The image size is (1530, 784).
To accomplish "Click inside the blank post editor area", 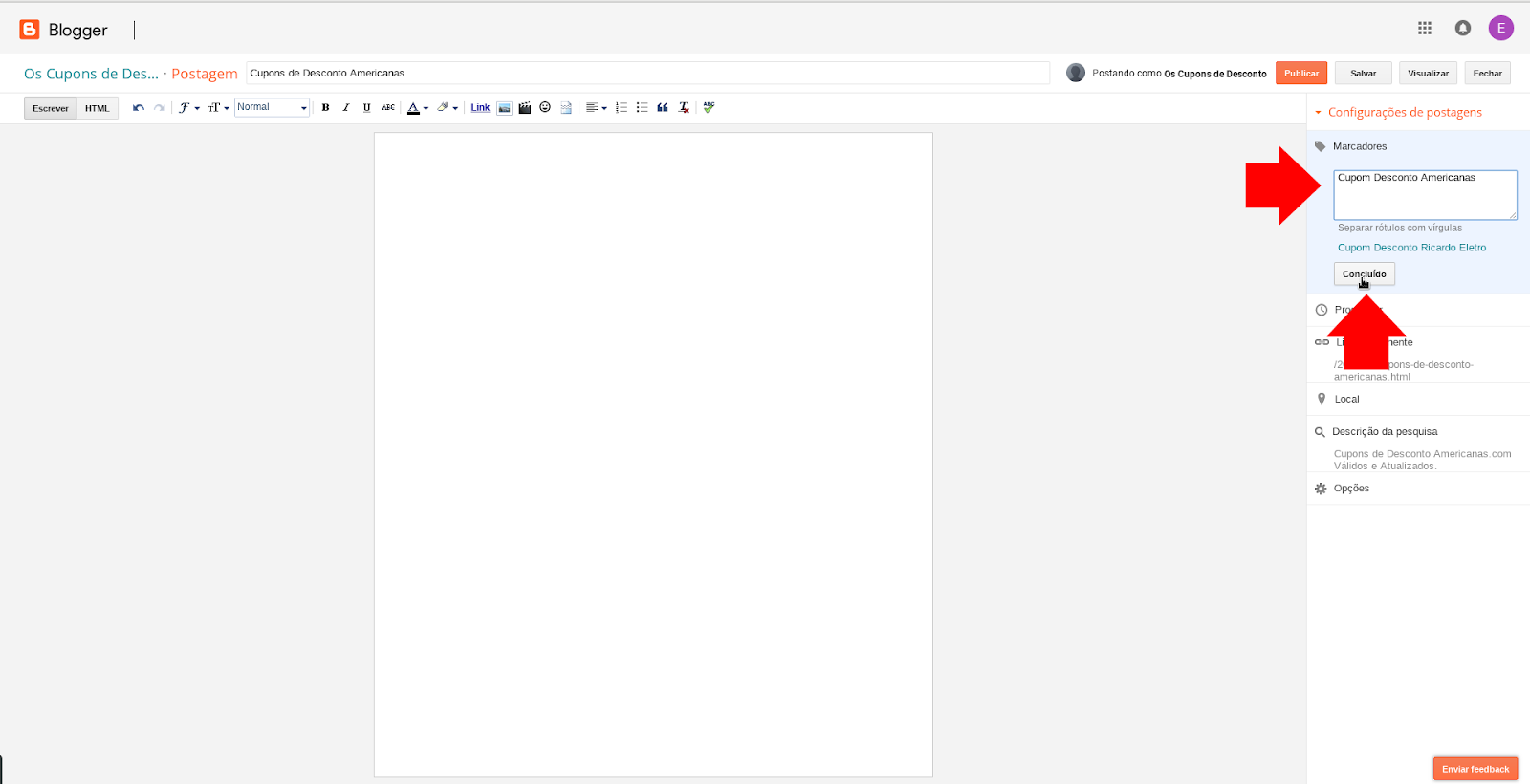I will (x=653, y=454).
